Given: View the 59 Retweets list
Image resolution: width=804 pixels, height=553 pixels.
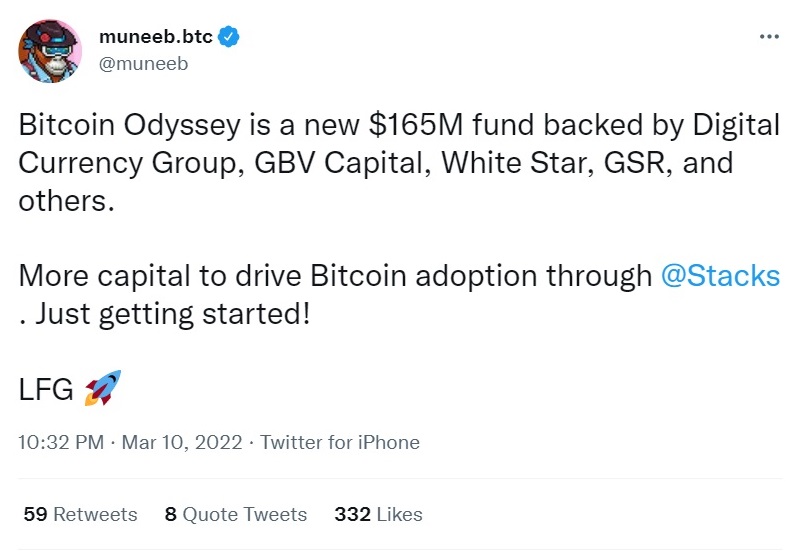Looking at the screenshot, I should 81,514.
